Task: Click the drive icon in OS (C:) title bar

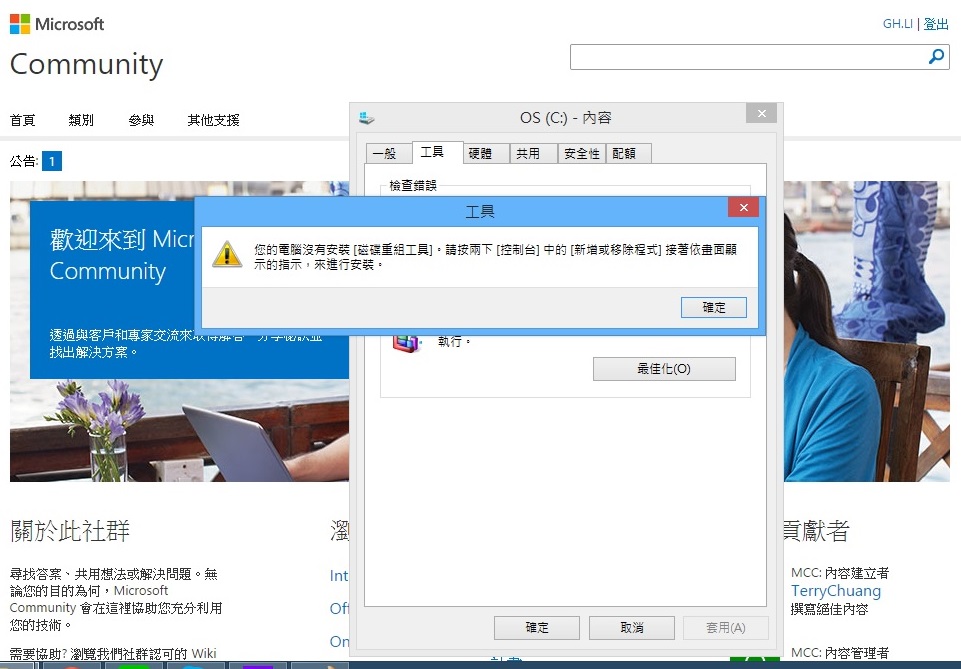Action: pos(367,118)
